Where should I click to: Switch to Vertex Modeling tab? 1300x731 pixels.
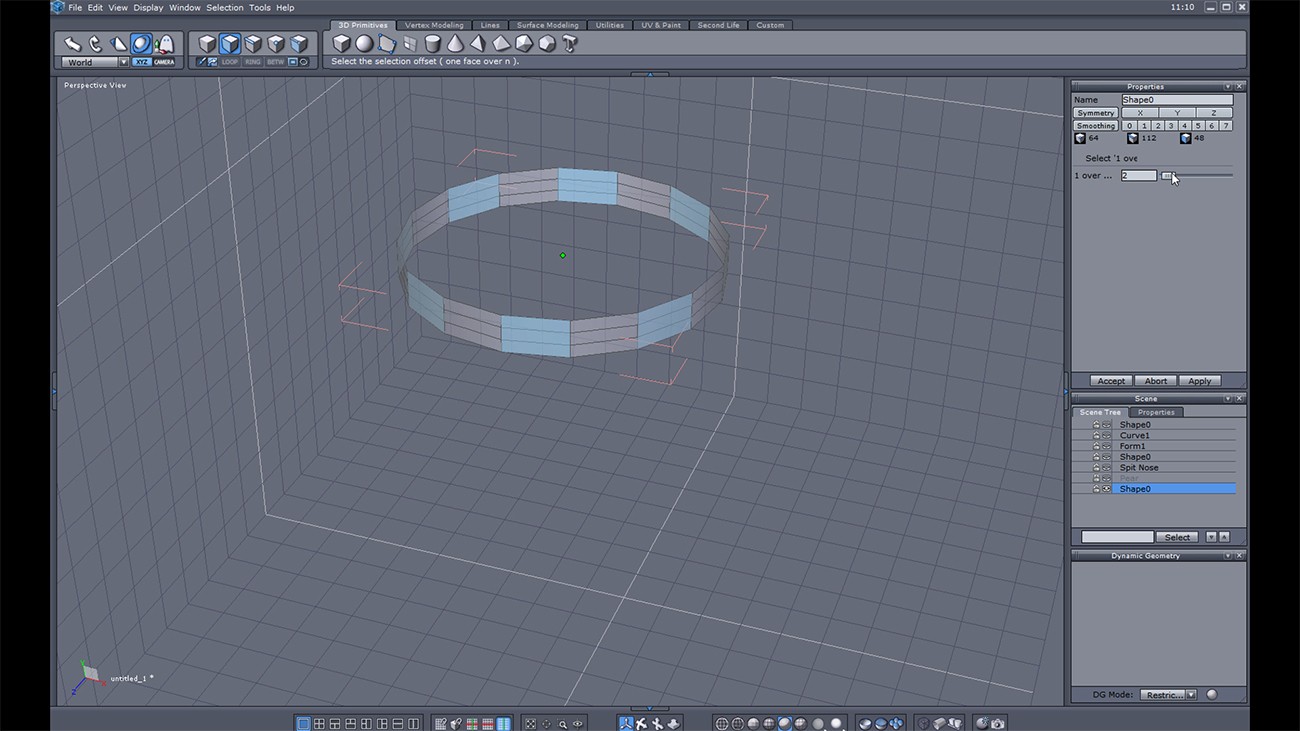(434, 25)
